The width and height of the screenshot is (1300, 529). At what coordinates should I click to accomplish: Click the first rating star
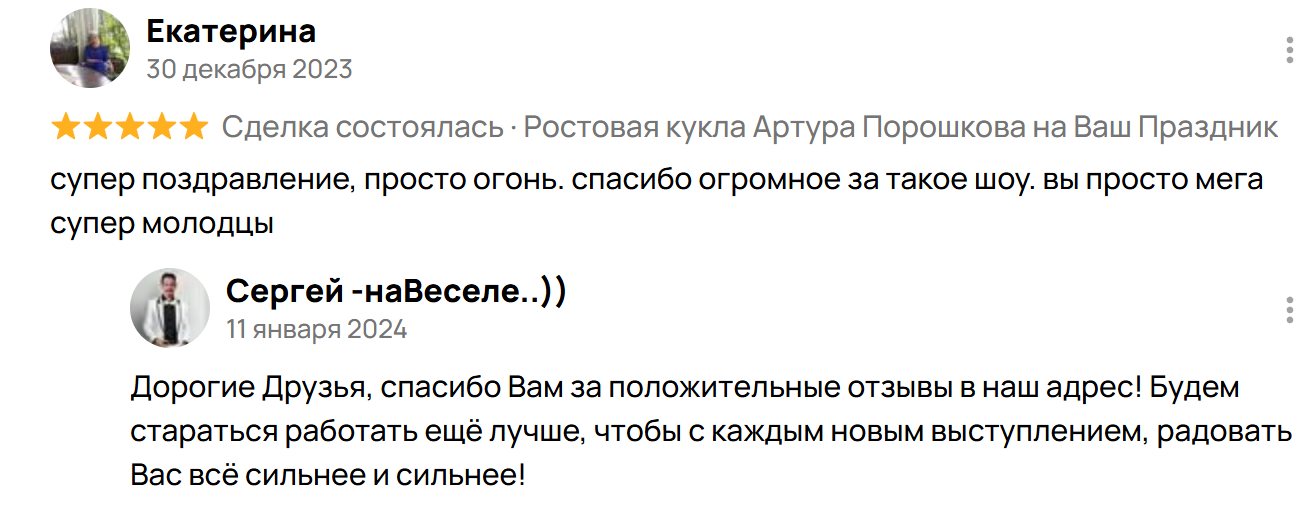point(66,128)
